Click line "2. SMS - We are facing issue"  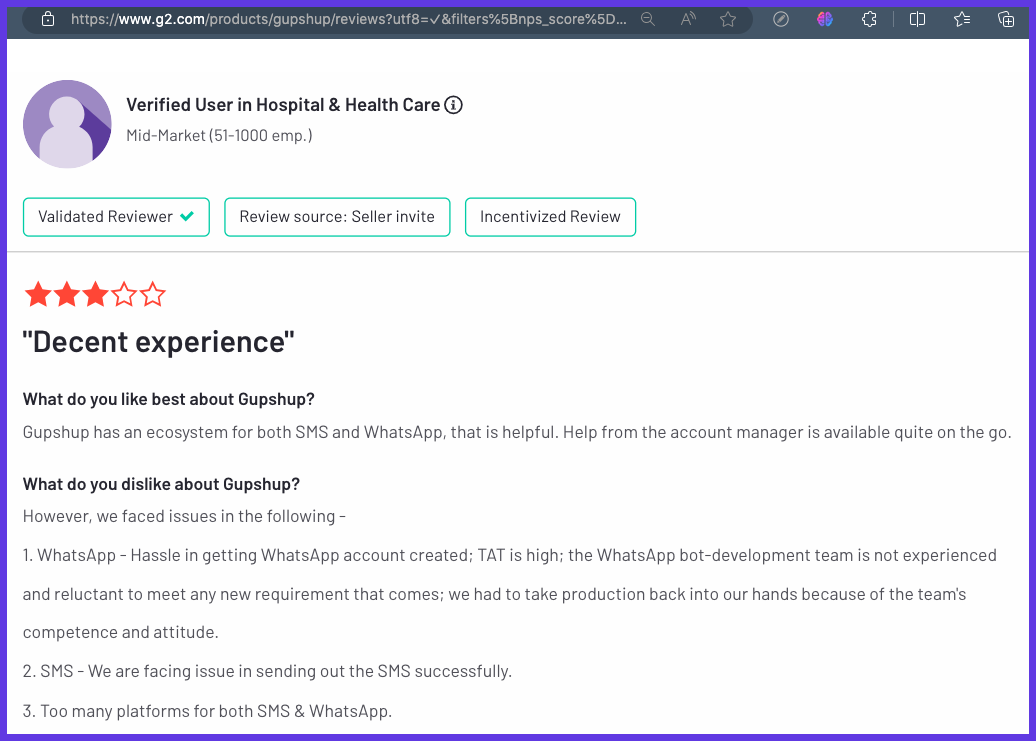267,672
